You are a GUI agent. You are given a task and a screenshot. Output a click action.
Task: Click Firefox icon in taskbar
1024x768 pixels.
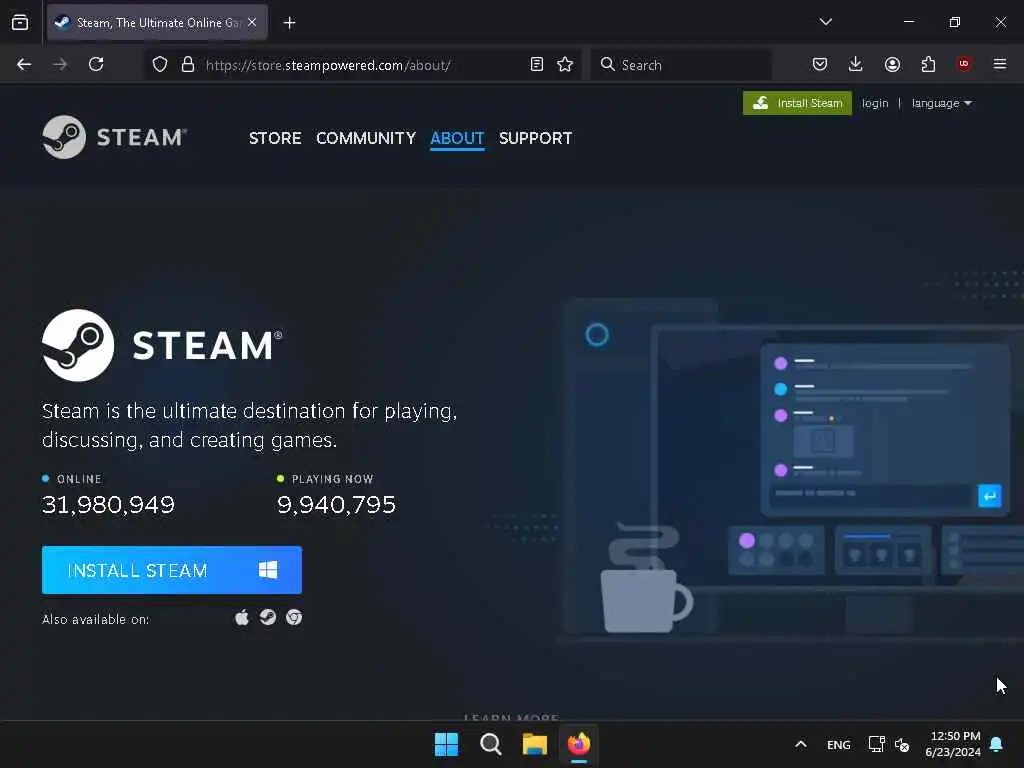tap(579, 744)
